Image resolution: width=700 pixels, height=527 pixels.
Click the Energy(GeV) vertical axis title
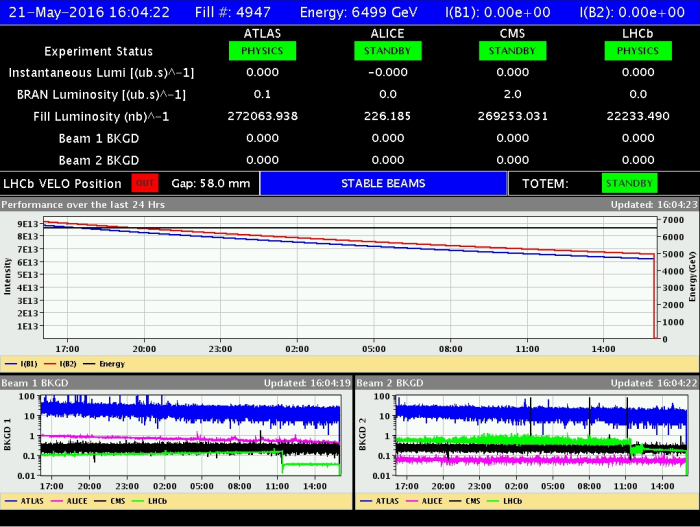tap(692, 276)
